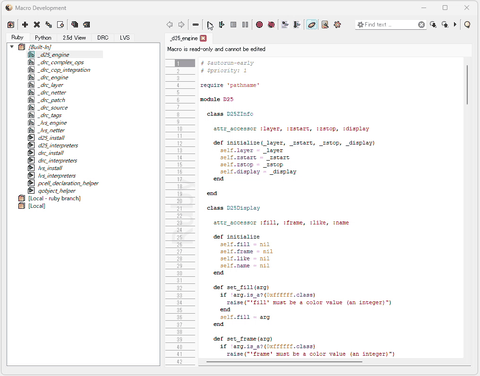The height and width of the screenshot is (376, 480).
Task: Open the object browser icon
Action: click(325, 25)
